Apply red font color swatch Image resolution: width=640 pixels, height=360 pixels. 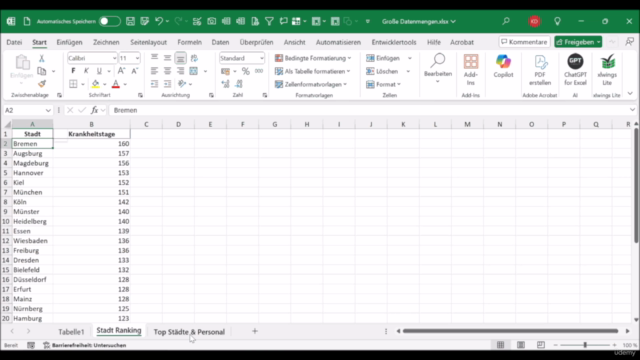tap(116, 84)
